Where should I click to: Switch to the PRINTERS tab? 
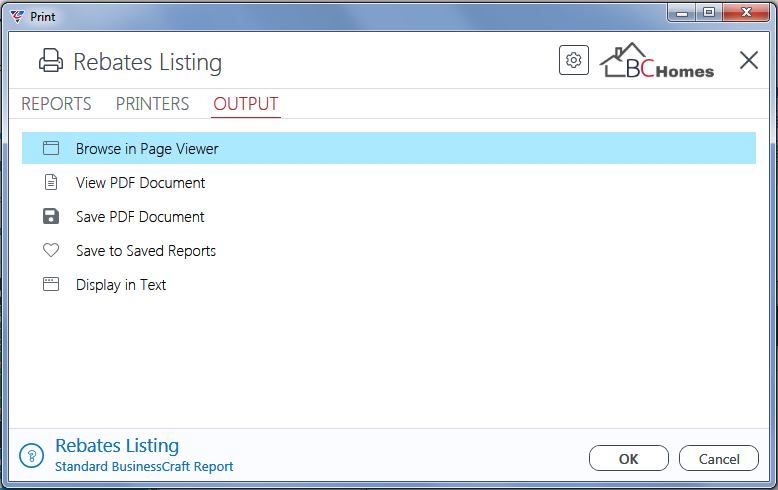click(152, 104)
